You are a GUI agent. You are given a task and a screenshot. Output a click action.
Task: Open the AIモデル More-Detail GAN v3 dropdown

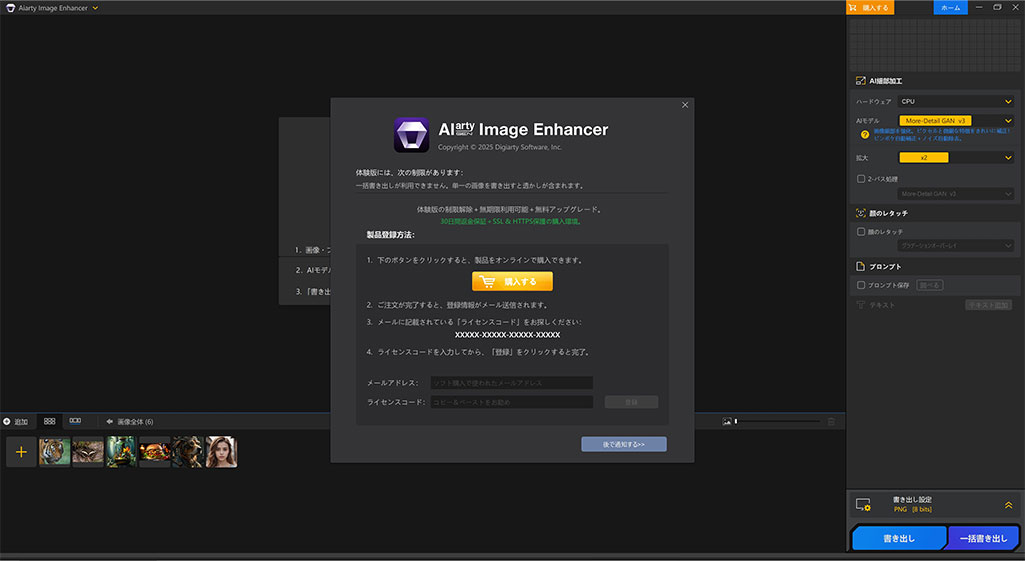pos(955,121)
